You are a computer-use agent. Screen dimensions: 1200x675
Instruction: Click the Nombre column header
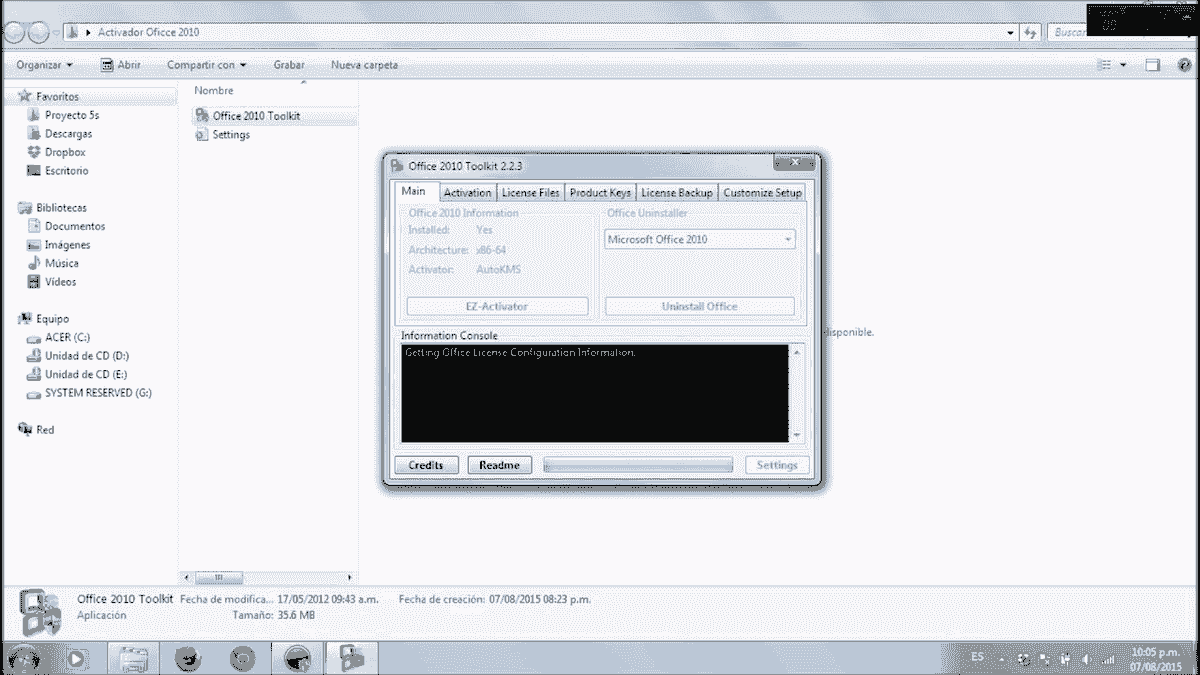click(214, 90)
